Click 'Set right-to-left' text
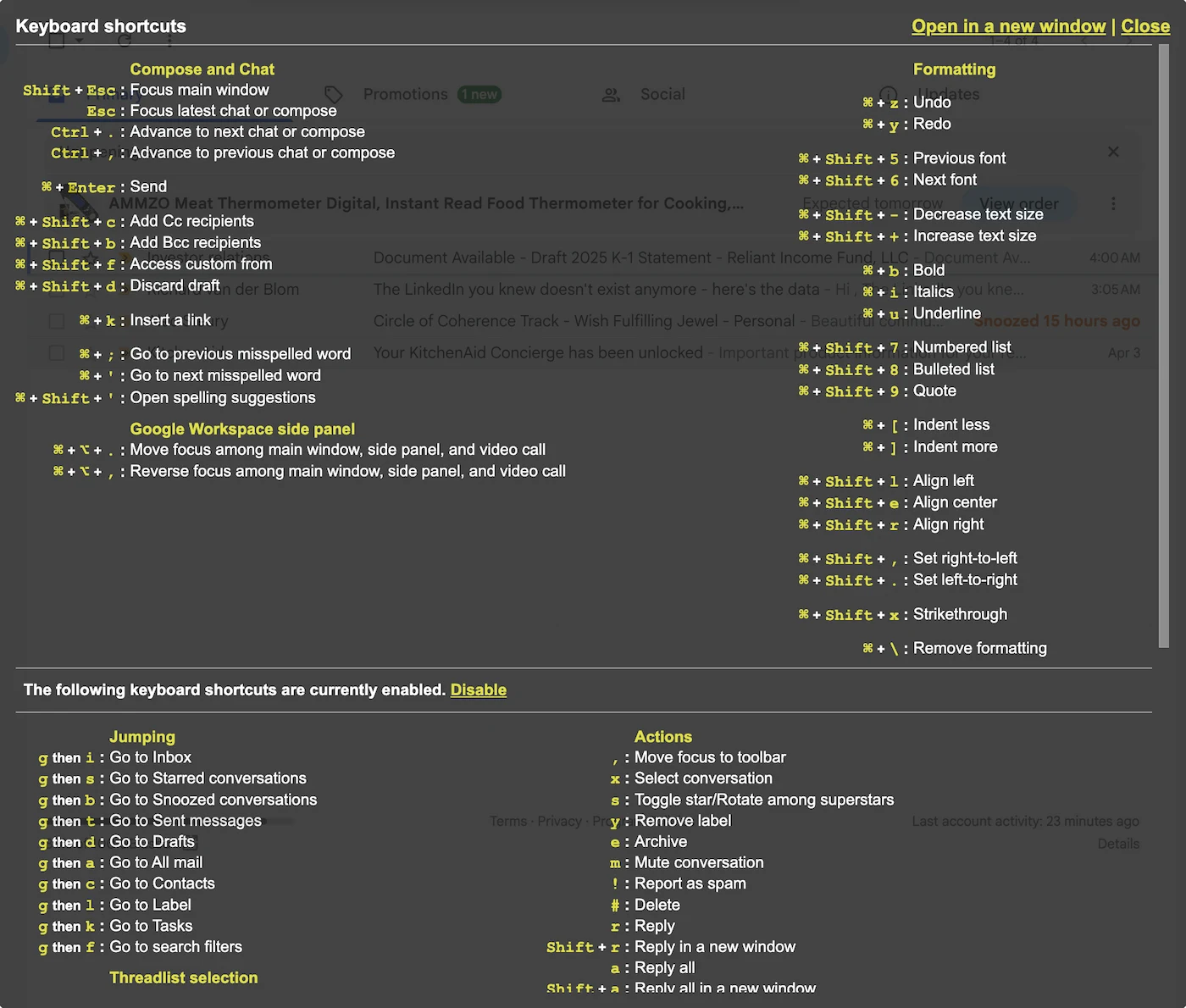Screen dimensions: 1186x1008 965,558
